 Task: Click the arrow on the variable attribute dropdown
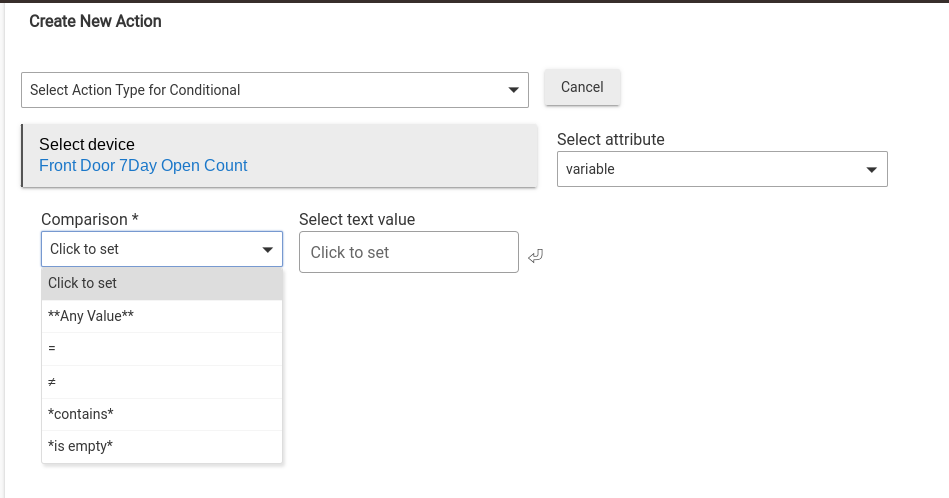point(872,169)
